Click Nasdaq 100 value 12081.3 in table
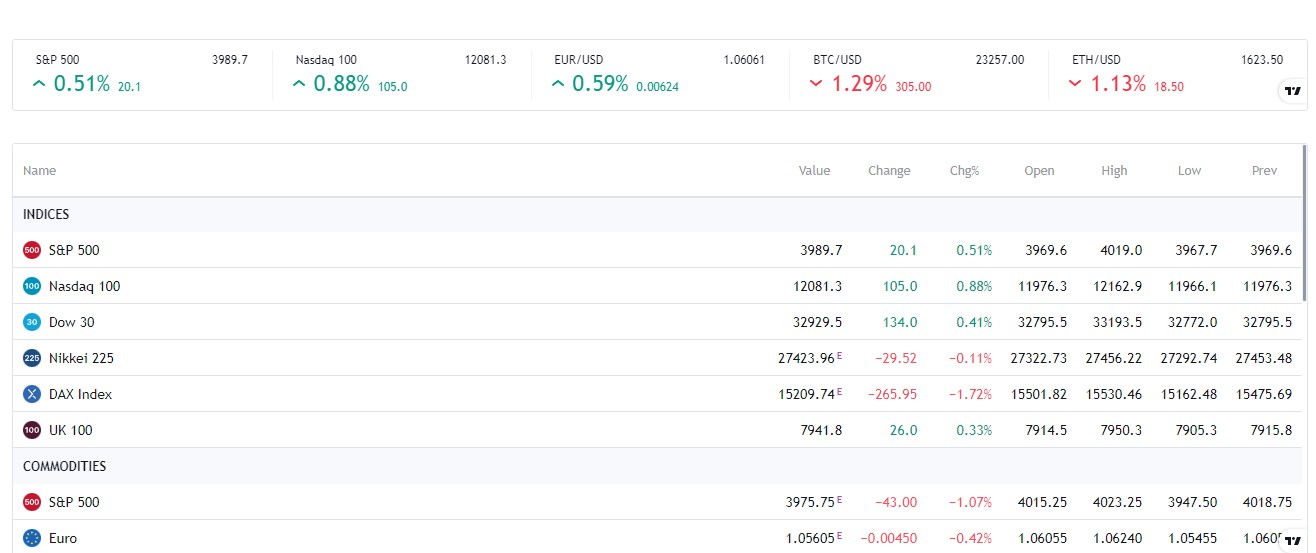Image resolution: width=1316 pixels, height=553 pixels. 817,286
